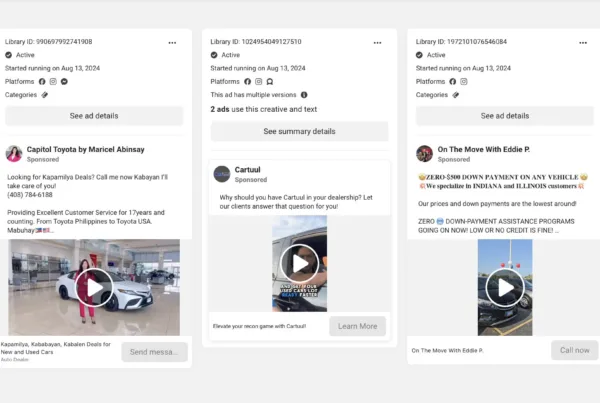Play the Eddie P. car lot video
Image resolution: width=600 pixels, height=403 pixels.
pyautogui.click(x=505, y=288)
